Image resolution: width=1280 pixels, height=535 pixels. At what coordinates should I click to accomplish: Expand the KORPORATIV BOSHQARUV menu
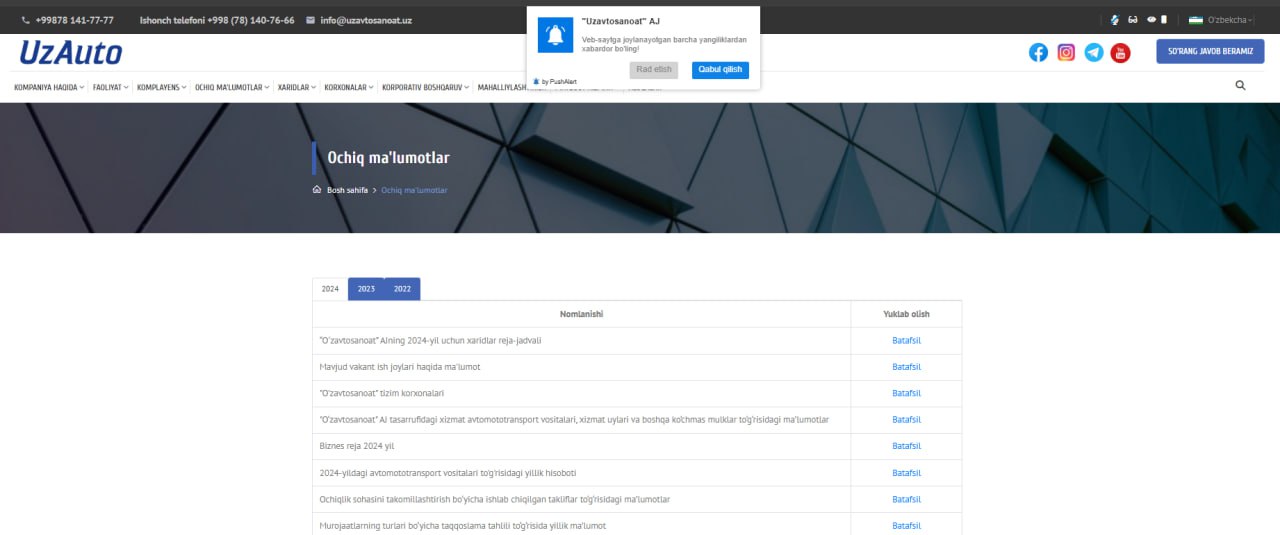[426, 87]
